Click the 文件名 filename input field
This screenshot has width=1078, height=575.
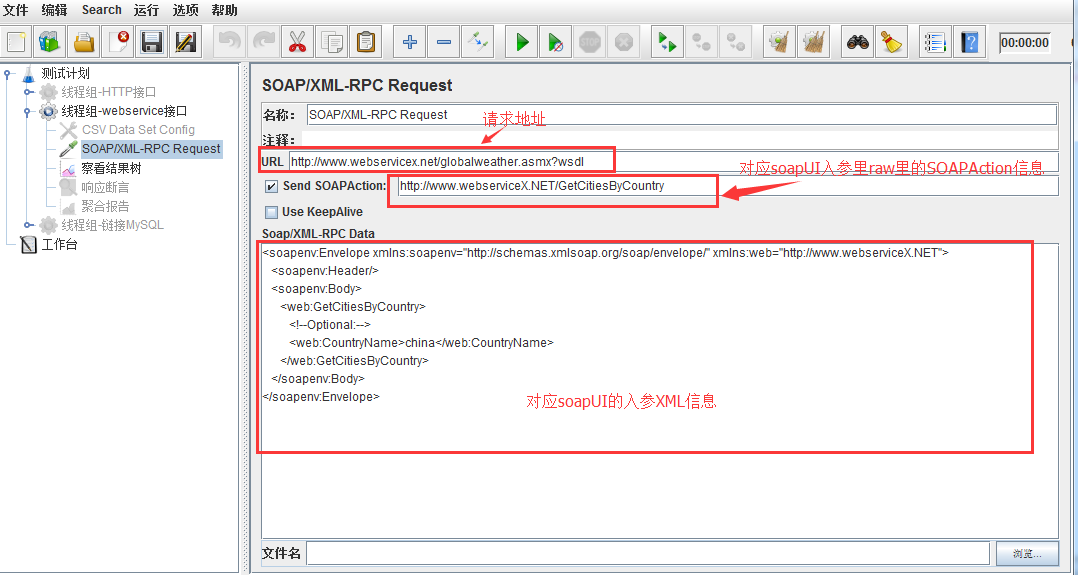648,553
